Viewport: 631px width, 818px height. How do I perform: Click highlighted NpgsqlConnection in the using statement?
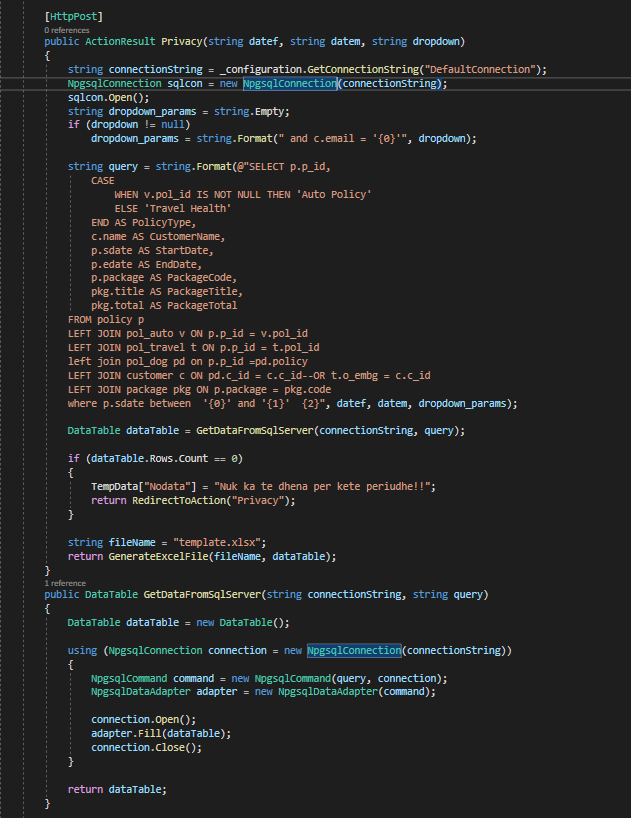354,650
